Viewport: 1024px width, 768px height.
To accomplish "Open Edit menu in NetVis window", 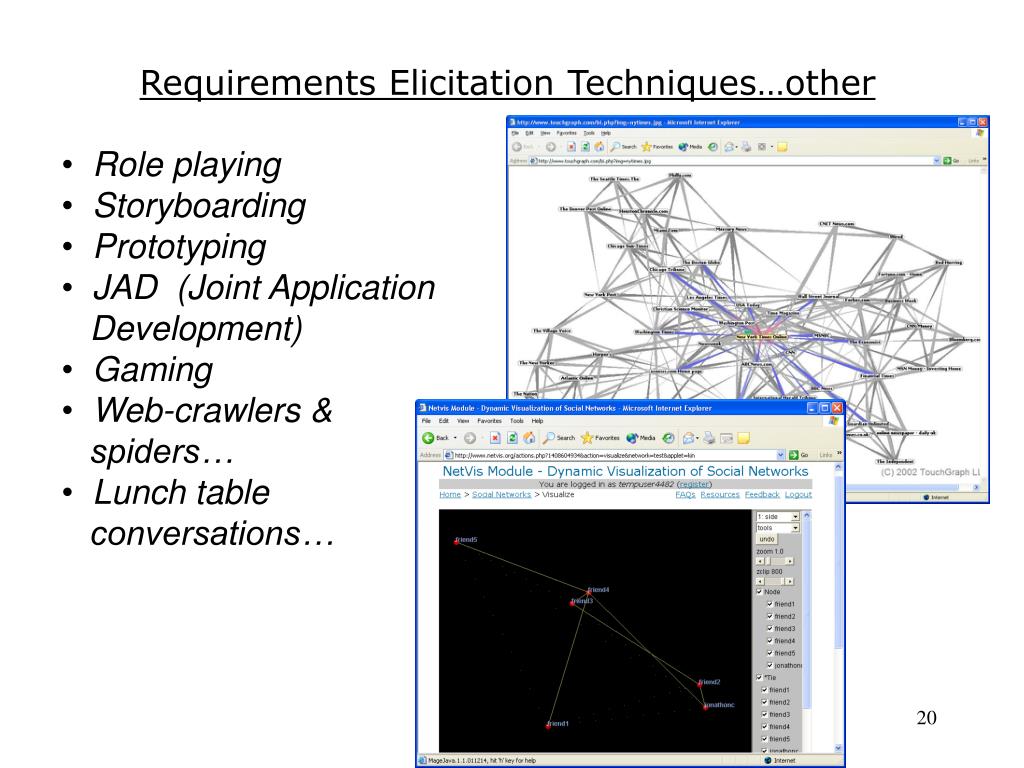I will 443,421.
